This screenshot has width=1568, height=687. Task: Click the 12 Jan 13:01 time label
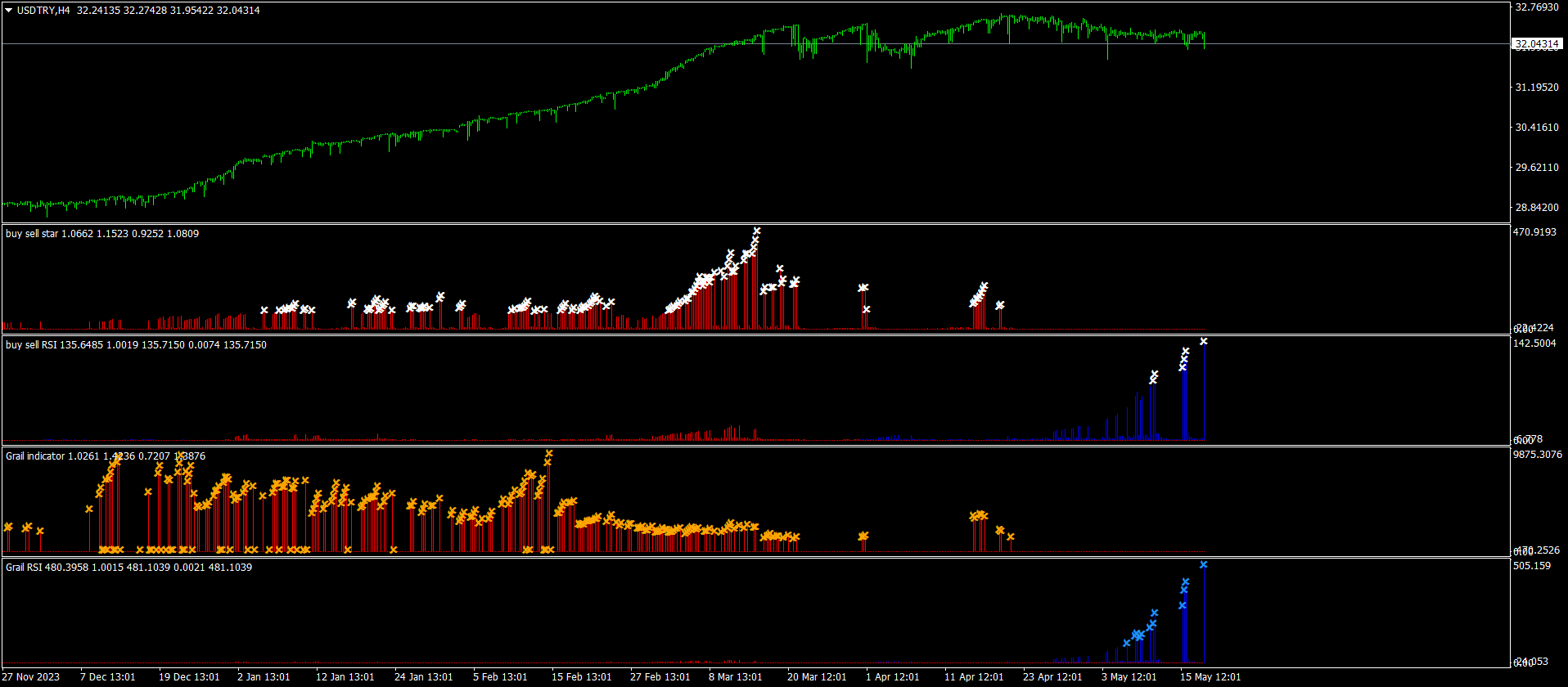click(345, 677)
